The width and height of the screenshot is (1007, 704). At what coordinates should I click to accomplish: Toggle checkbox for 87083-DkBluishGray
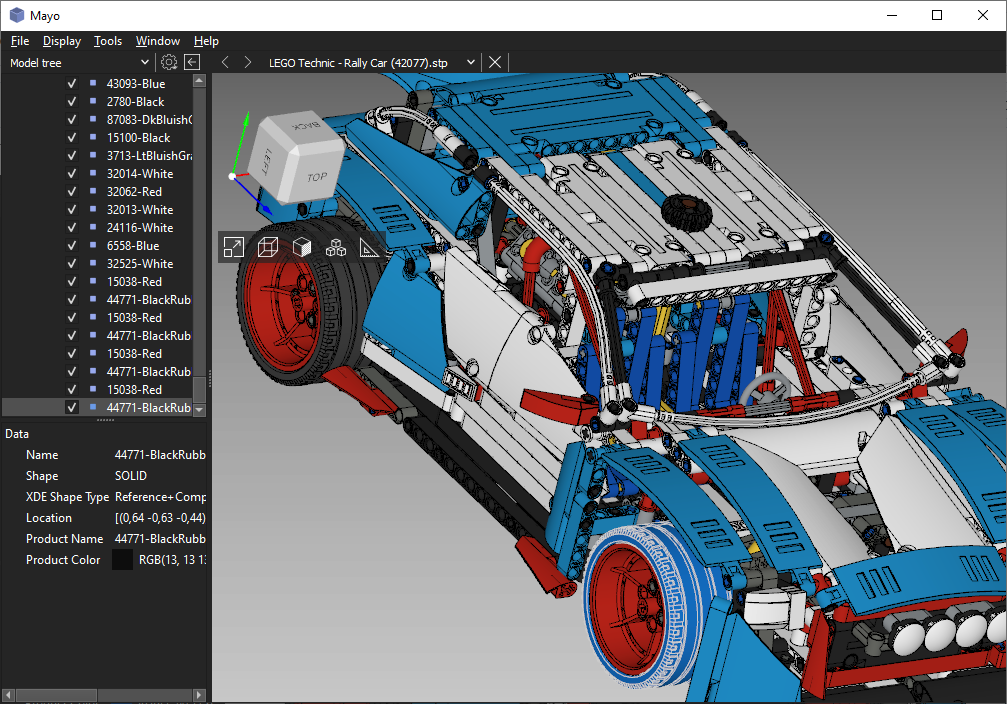click(72, 119)
